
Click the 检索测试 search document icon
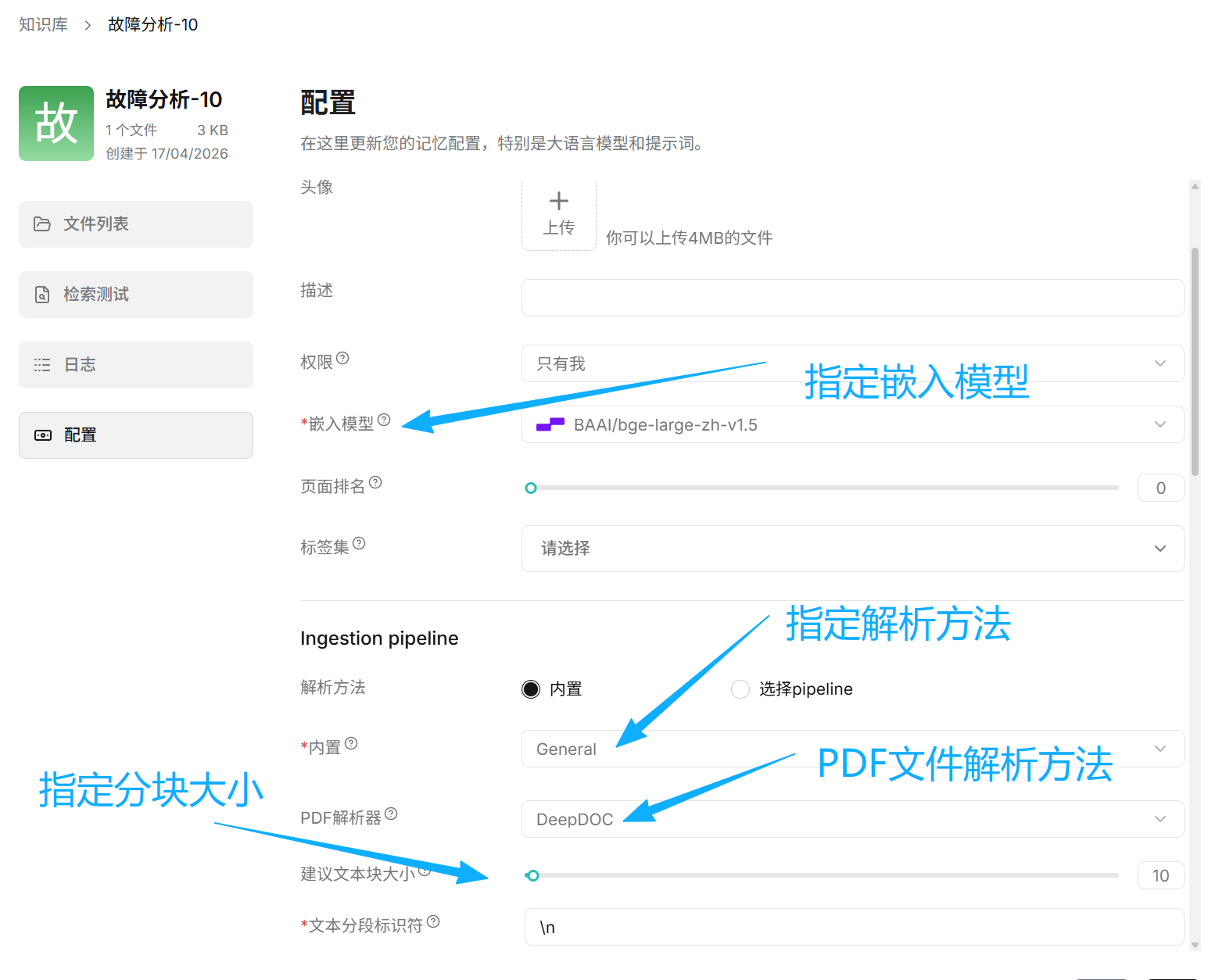tap(42, 295)
